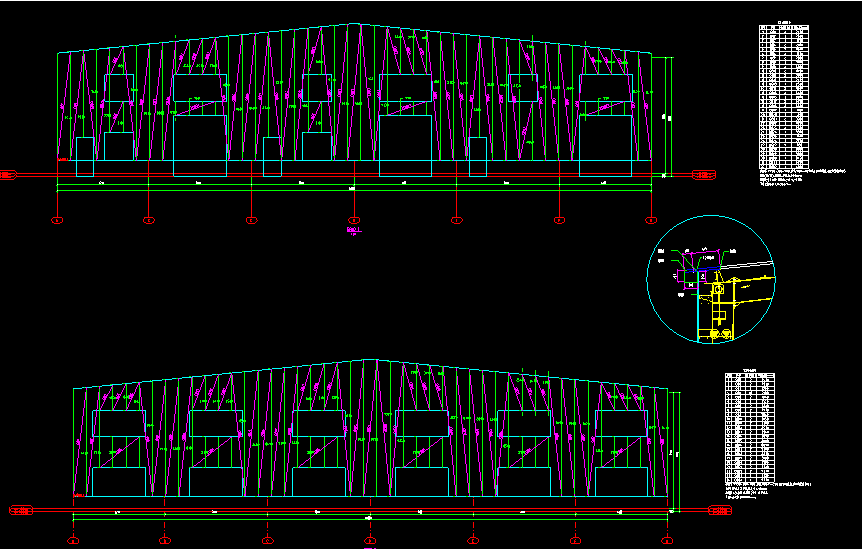Click the leftmost grid bubble under upper elevation
This screenshot has width=862, height=549.
[x=57, y=220]
